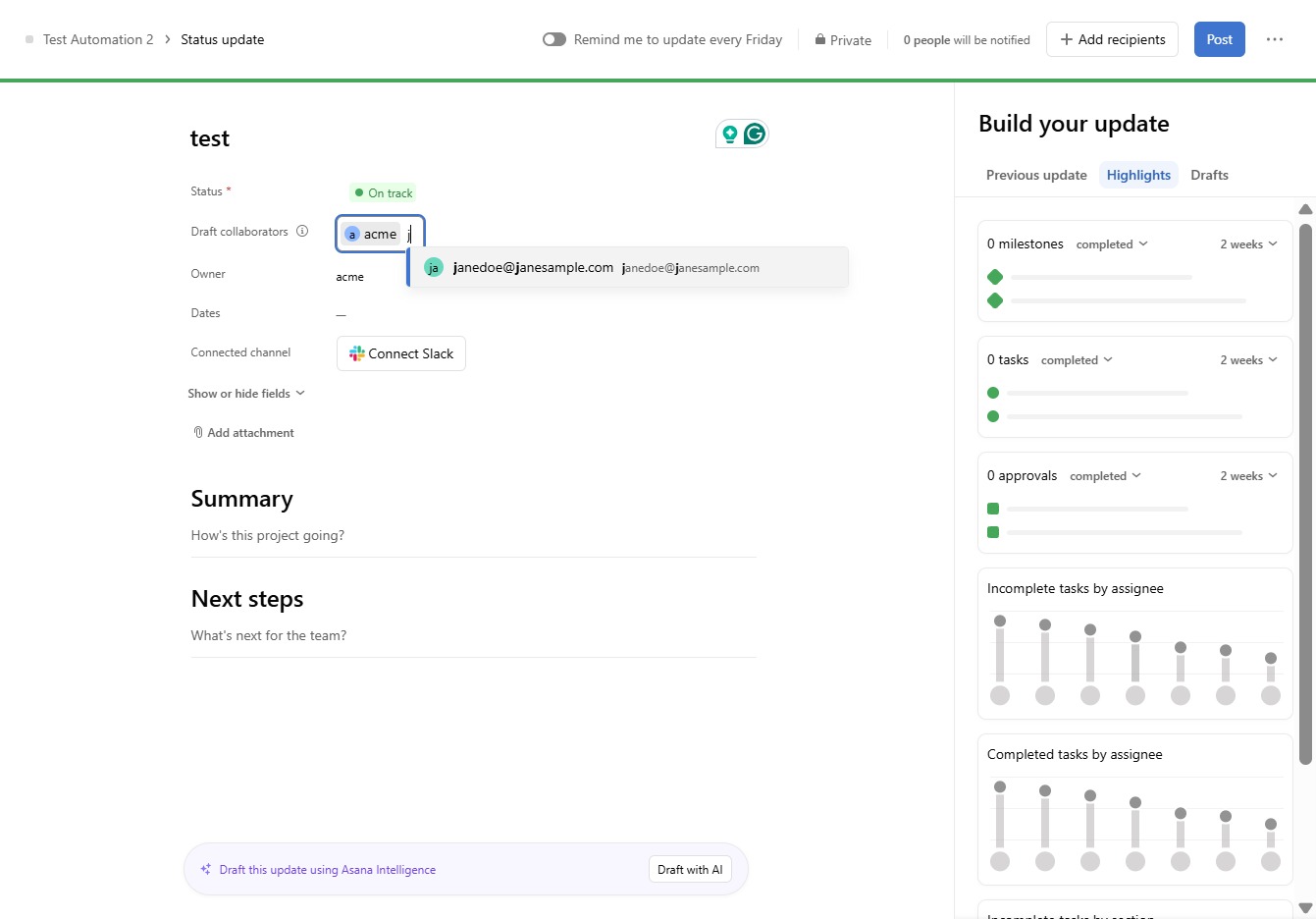Click the scrollbar up arrow
1316x919 pixels.
click(x=1305, y=209)
